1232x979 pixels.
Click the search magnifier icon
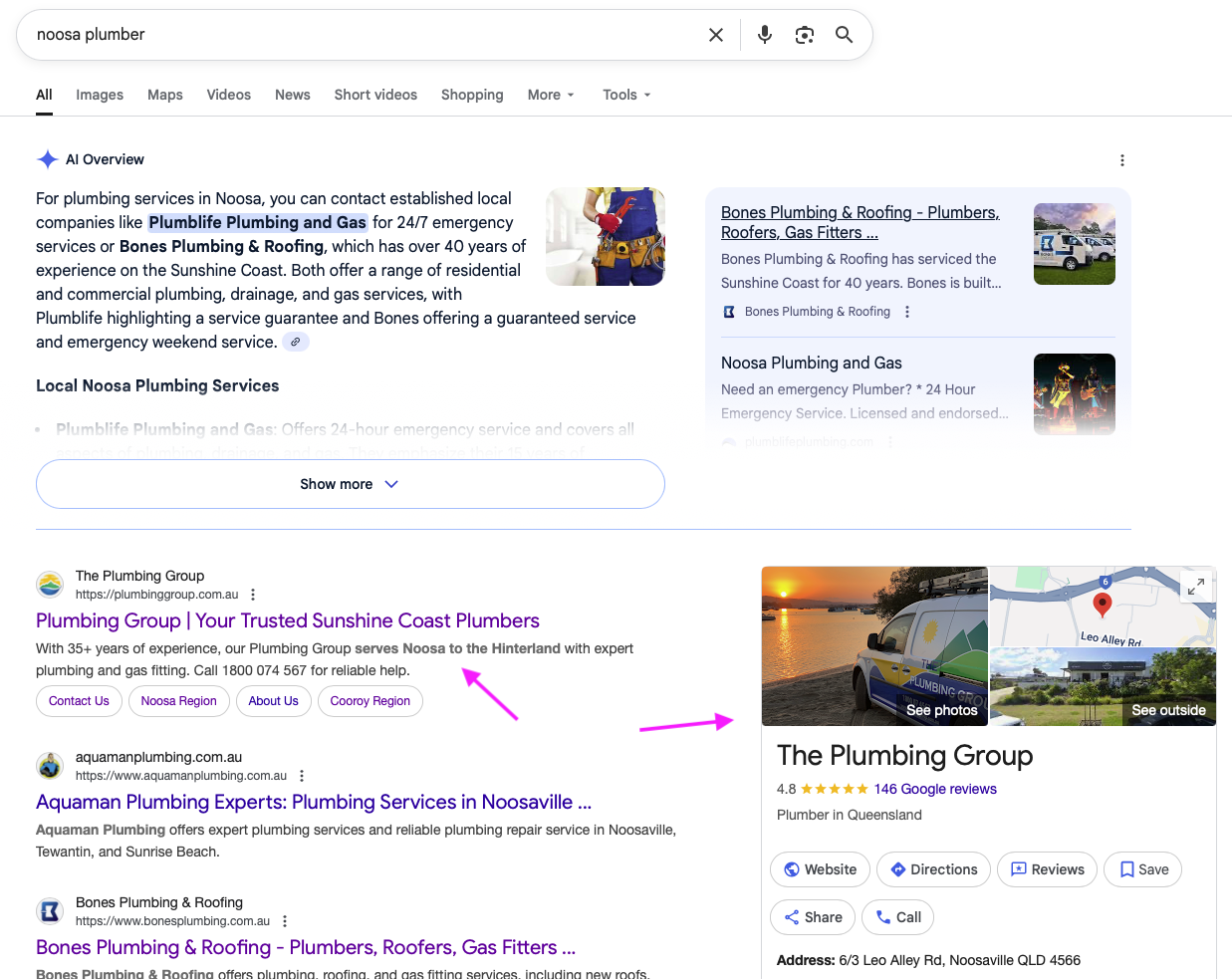click(844, 34)
